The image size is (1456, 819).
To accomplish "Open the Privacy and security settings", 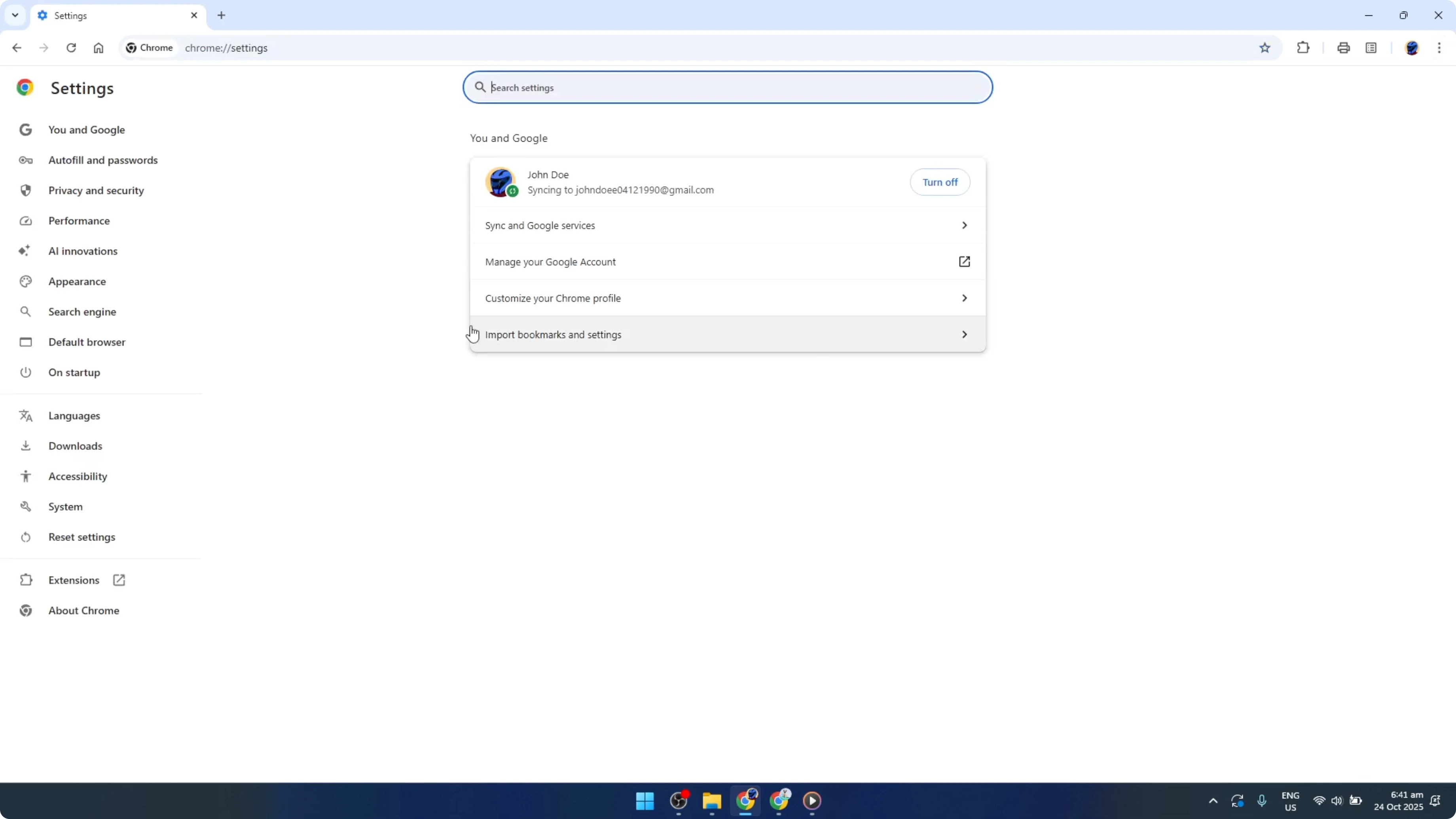I will pyautogui.click(x=96, y=190).
